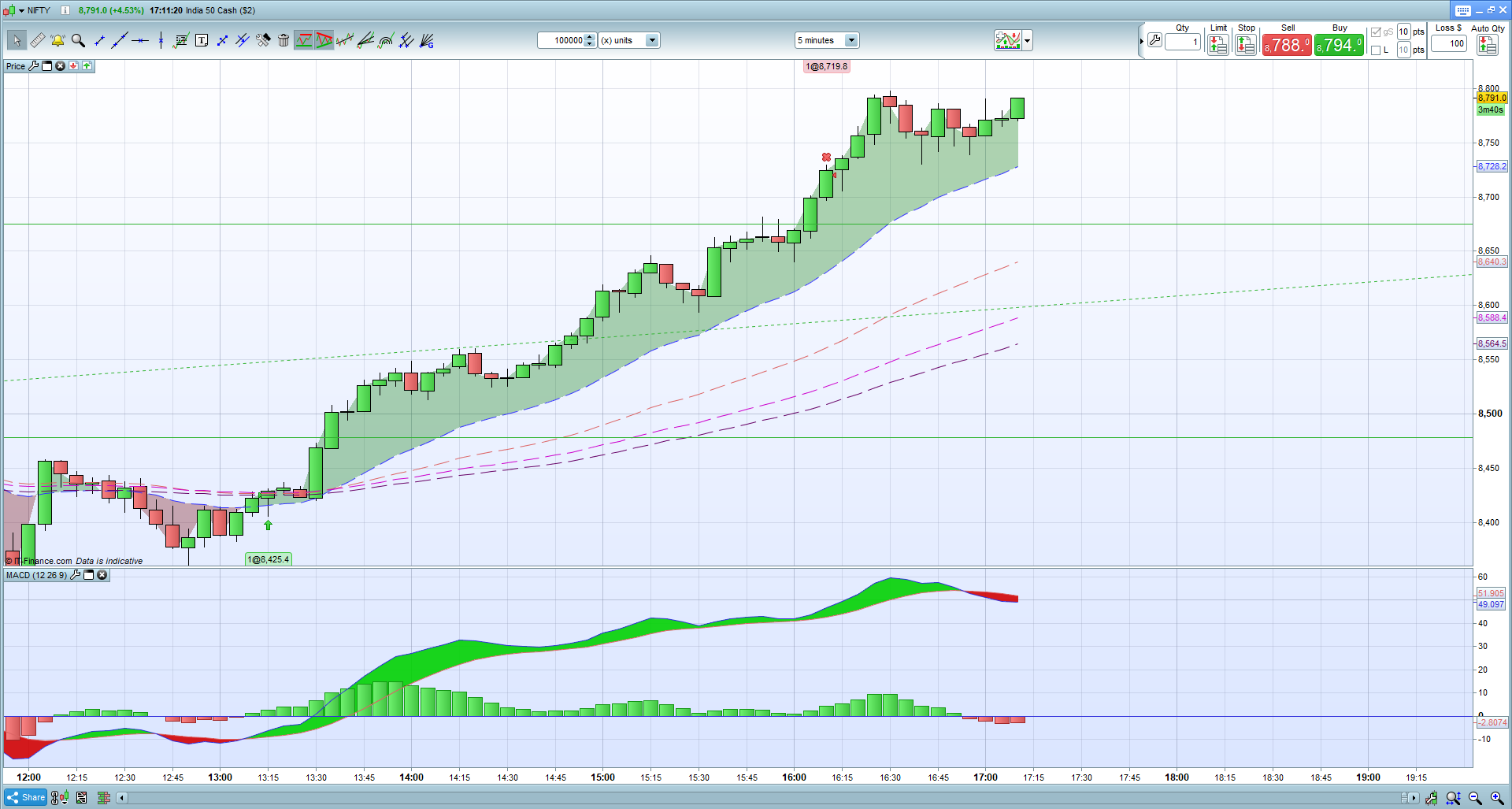Open trading panel wrench settings
The width and height of the screenshot is (1512, 809).
coord(1154,40)
